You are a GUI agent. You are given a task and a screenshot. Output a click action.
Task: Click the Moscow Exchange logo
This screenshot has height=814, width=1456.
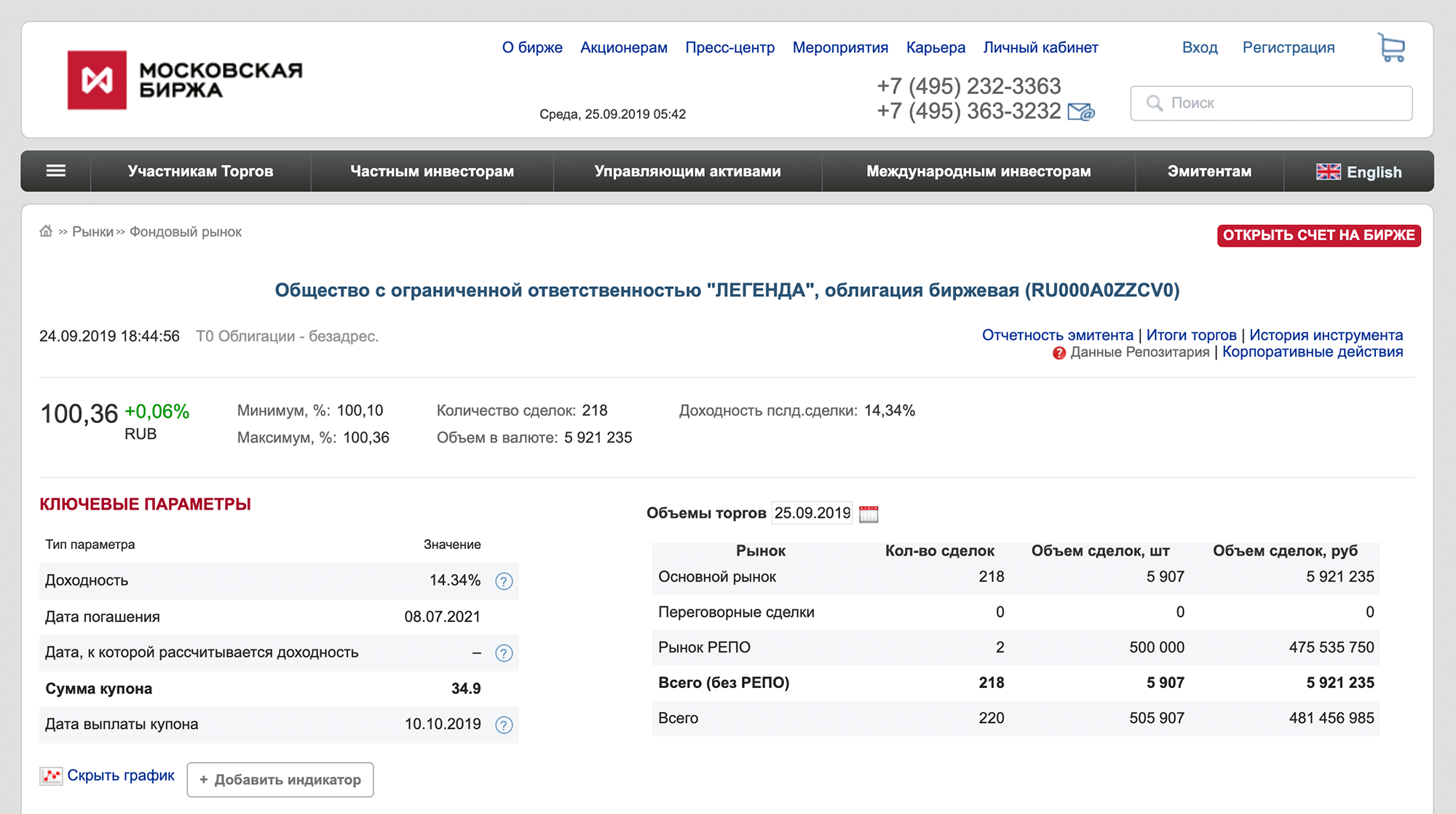click(185, 80)
